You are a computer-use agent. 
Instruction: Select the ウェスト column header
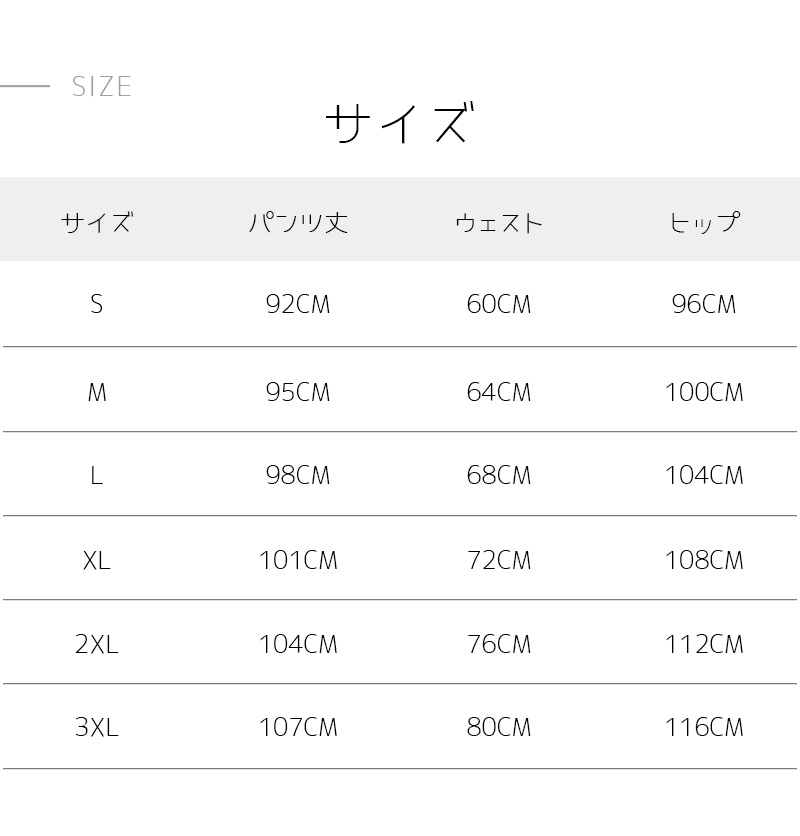499,222
